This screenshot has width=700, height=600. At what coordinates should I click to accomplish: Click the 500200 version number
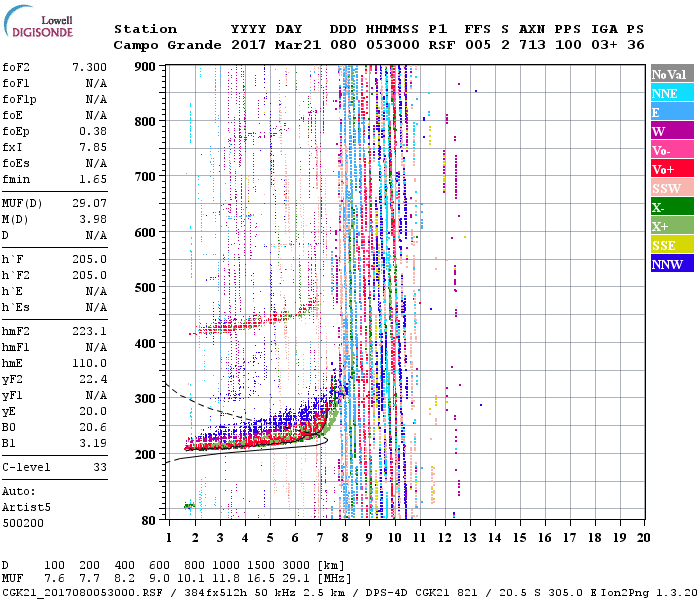pyautogui.click(x=23, y=523)
